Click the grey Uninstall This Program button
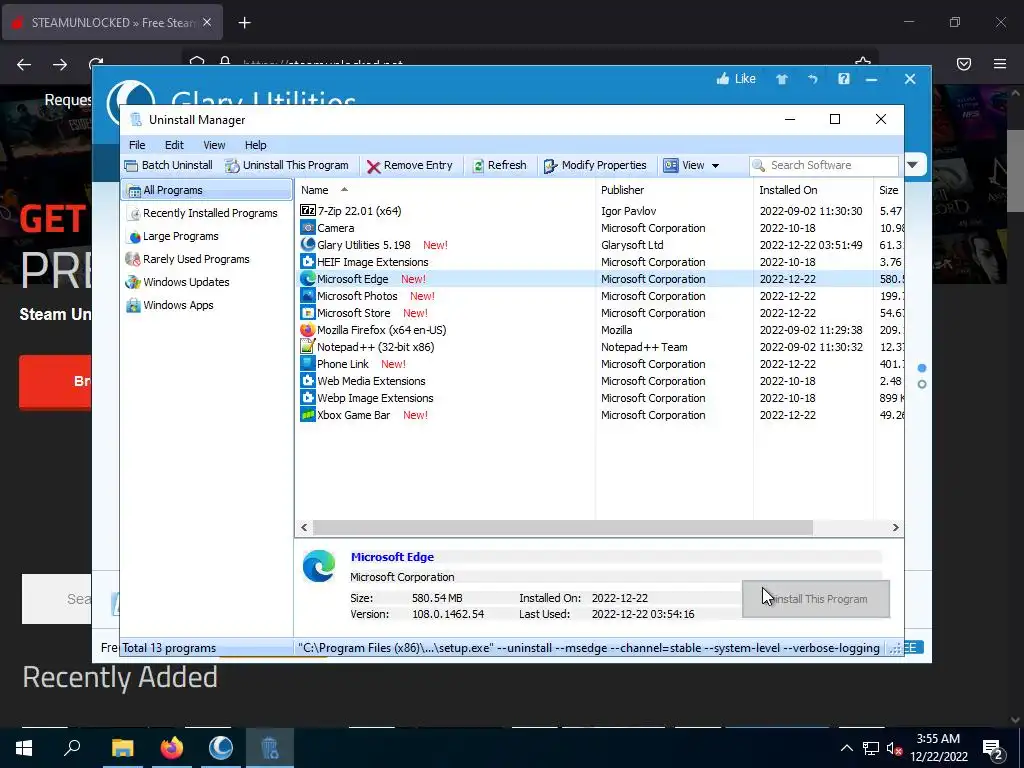Image resolution: width=1024 pixels, height=768 pixels. (816, 599)
